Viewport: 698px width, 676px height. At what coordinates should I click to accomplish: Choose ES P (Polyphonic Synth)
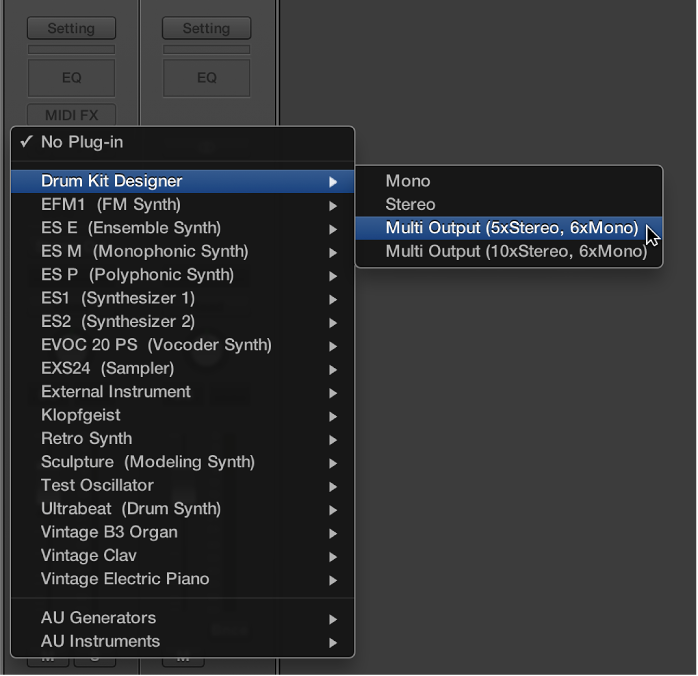tap(183, 275)
